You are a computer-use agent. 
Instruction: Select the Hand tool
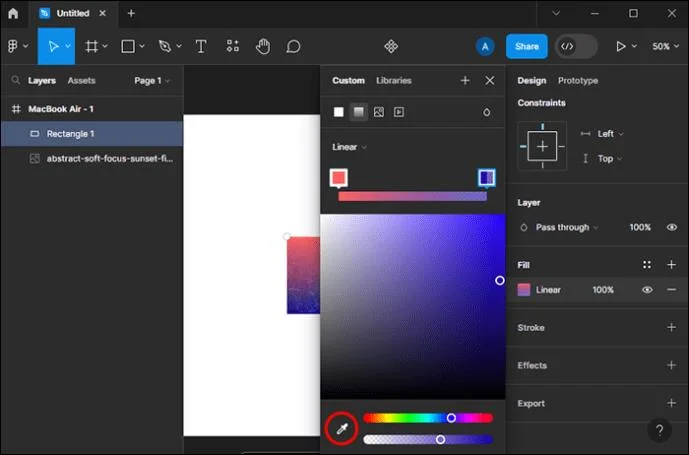(263, 46)
